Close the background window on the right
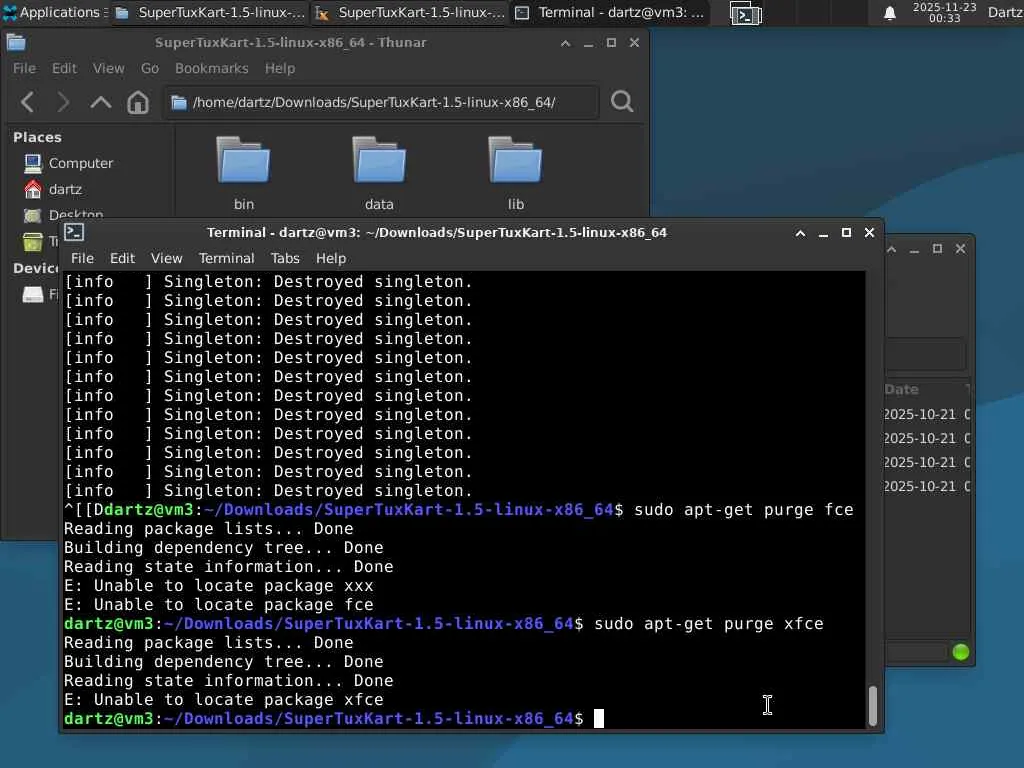 [x=960, y=249]
